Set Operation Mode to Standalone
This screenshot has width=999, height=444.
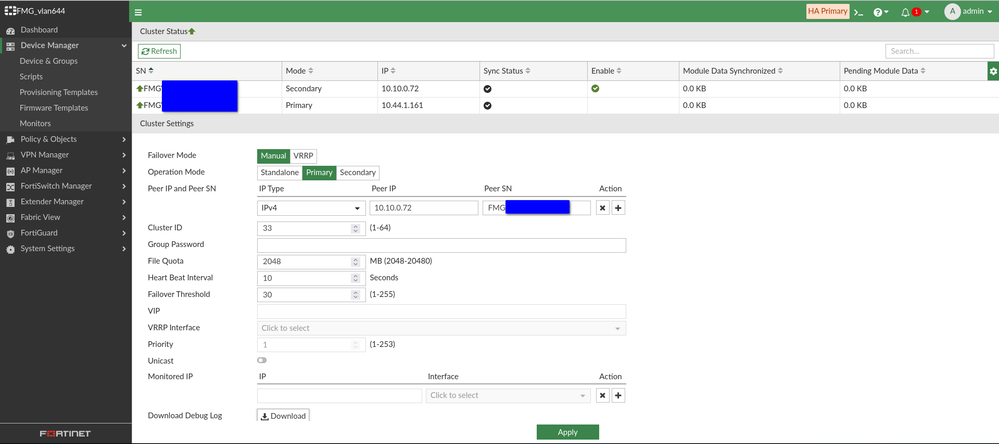point(280,172)
